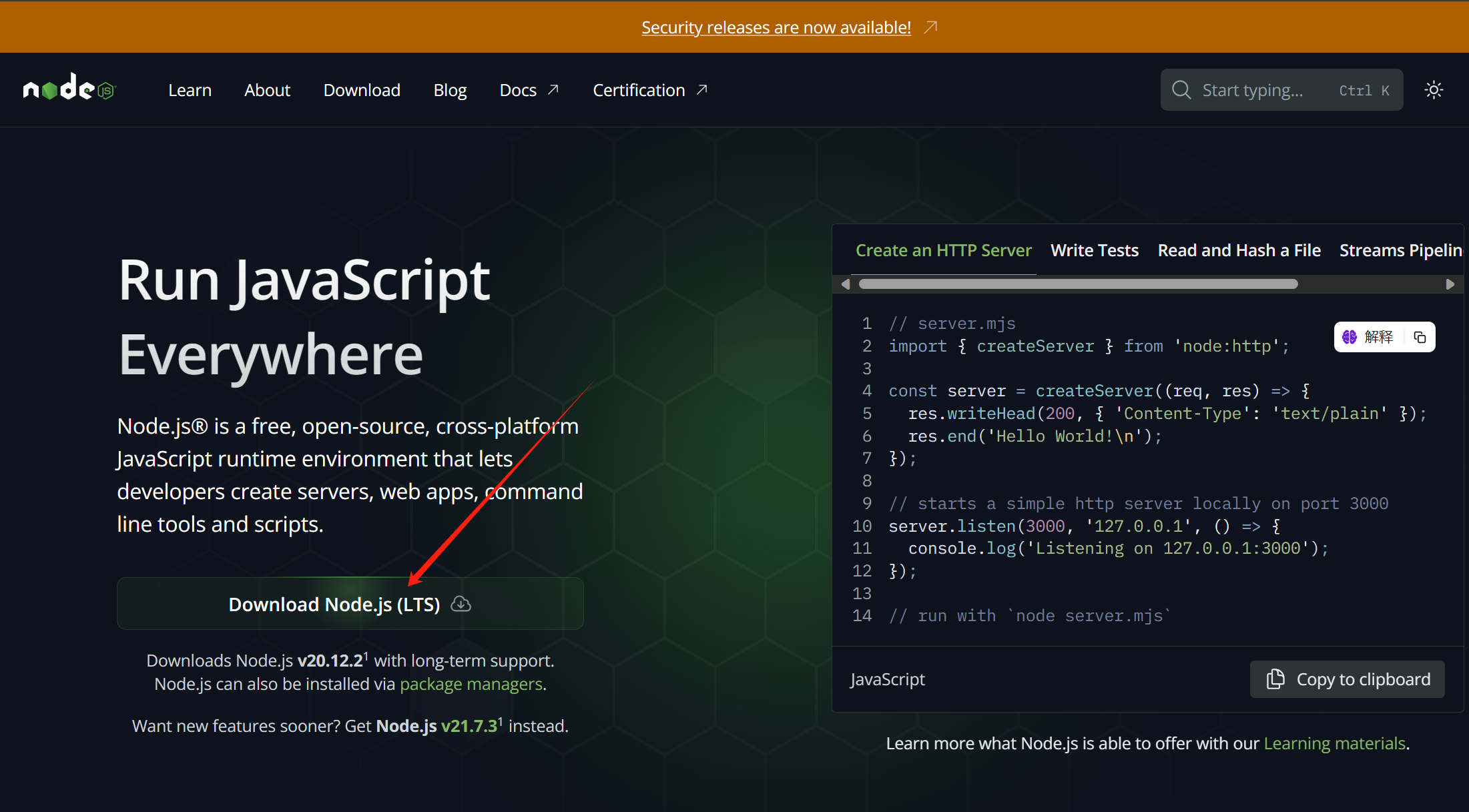Viewport: 1469px width, 812px height.
Task: Switch to the Read and Hash a File tab
Action: pos(1239,250)
